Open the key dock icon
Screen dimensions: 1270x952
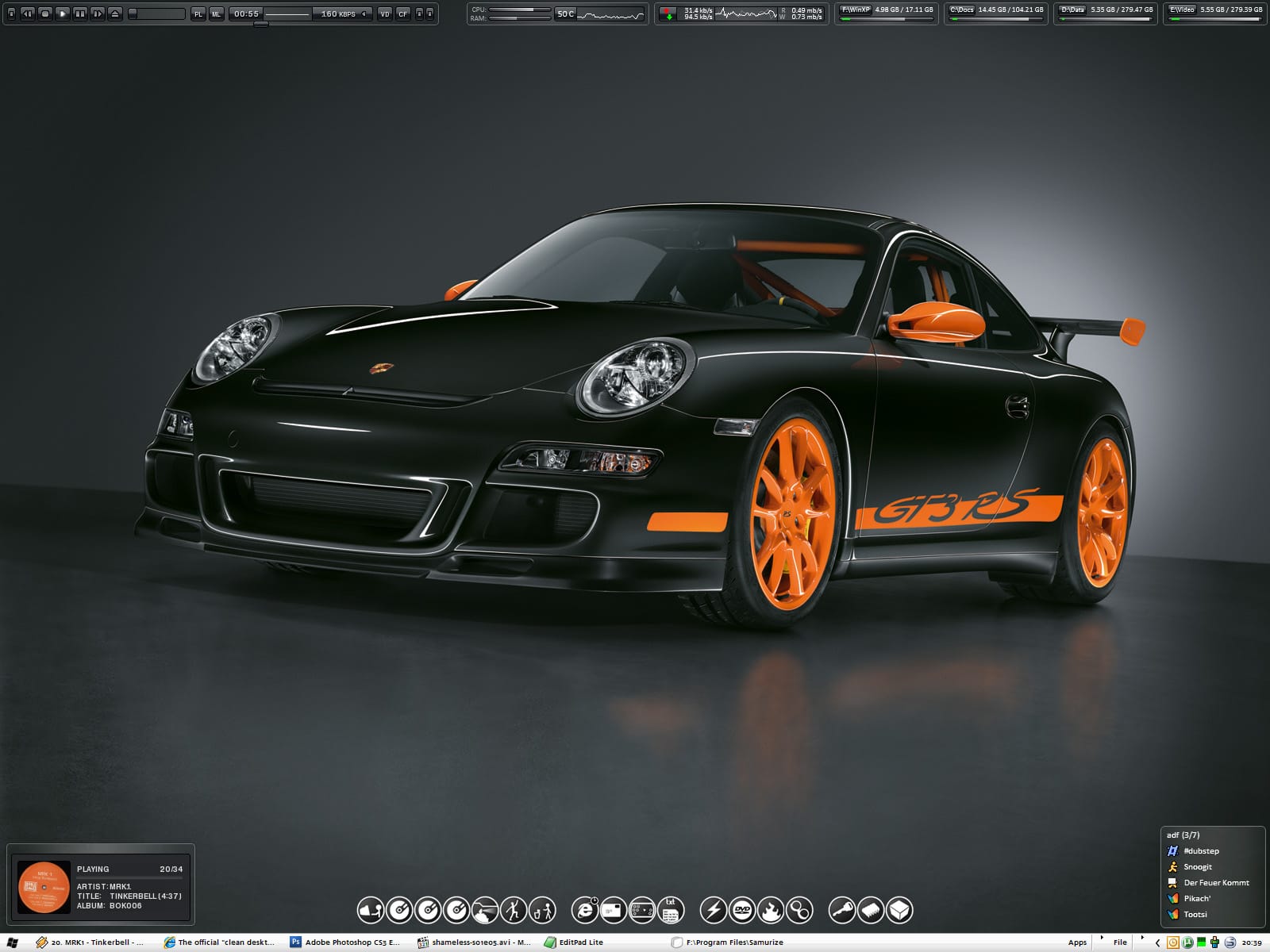pos(842,910)
